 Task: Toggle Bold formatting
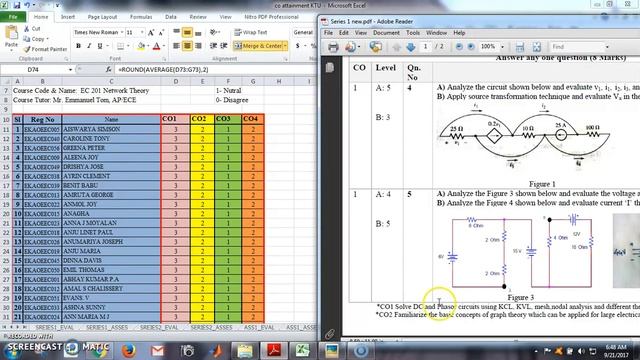(78, 46)
